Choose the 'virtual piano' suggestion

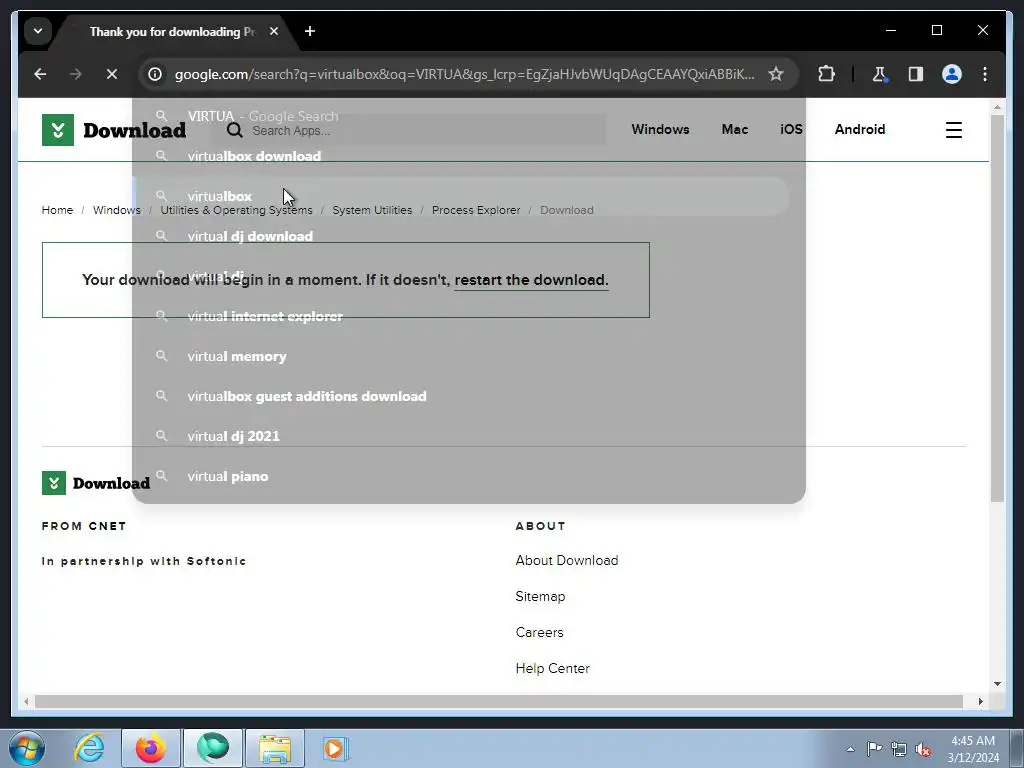click(x=460, y=476)
